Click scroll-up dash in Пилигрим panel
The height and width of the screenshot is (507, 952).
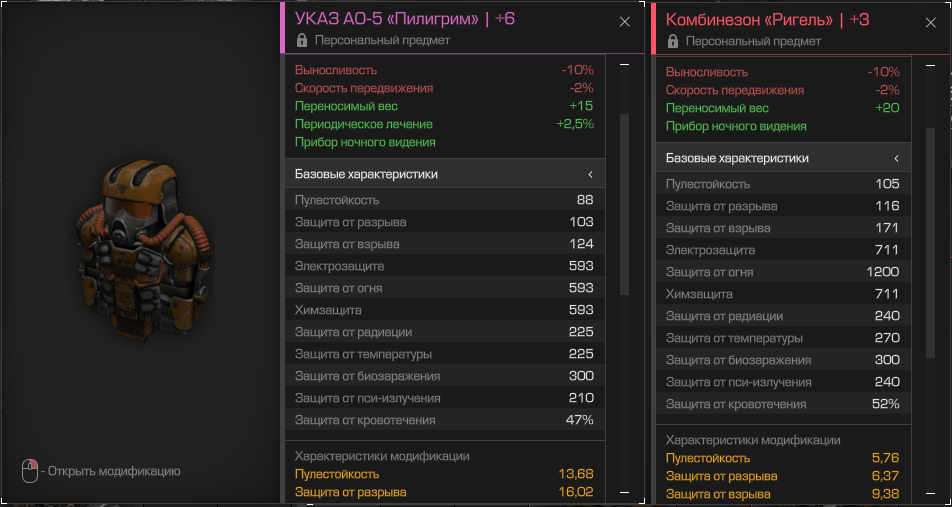tap(625, 65)
